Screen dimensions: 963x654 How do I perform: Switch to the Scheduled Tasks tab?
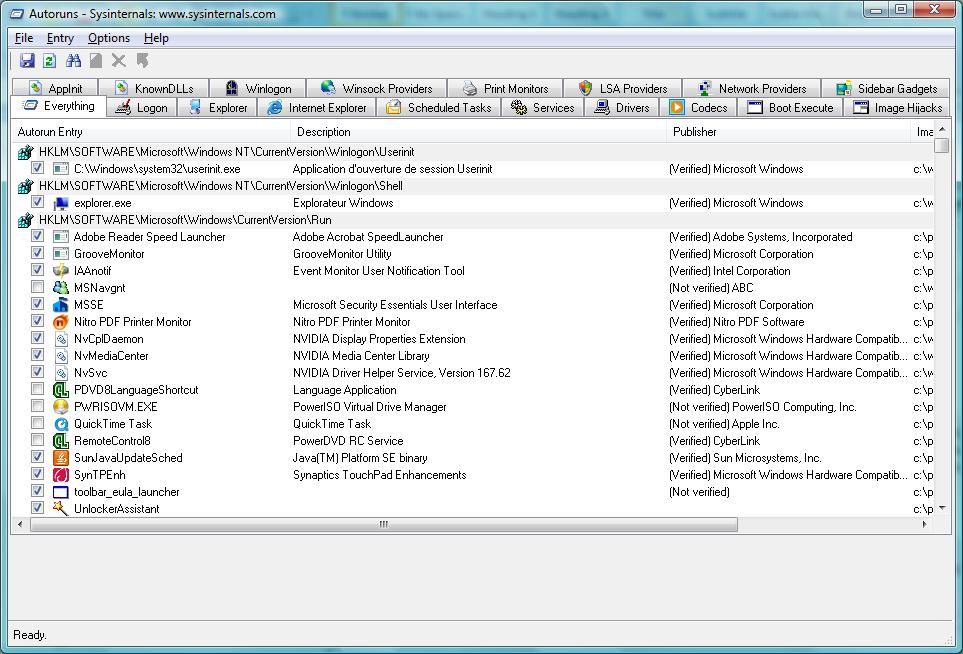439,108
